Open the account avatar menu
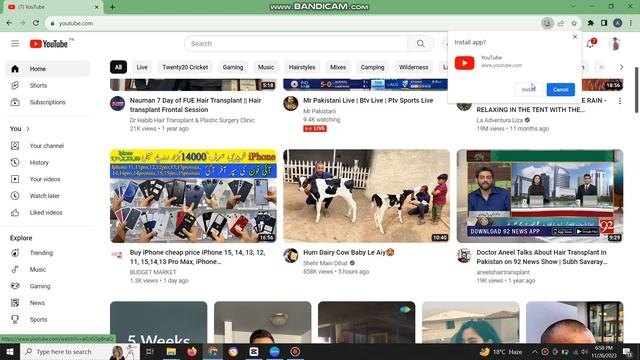Screen dimensions: 640x360 (615, 44)
